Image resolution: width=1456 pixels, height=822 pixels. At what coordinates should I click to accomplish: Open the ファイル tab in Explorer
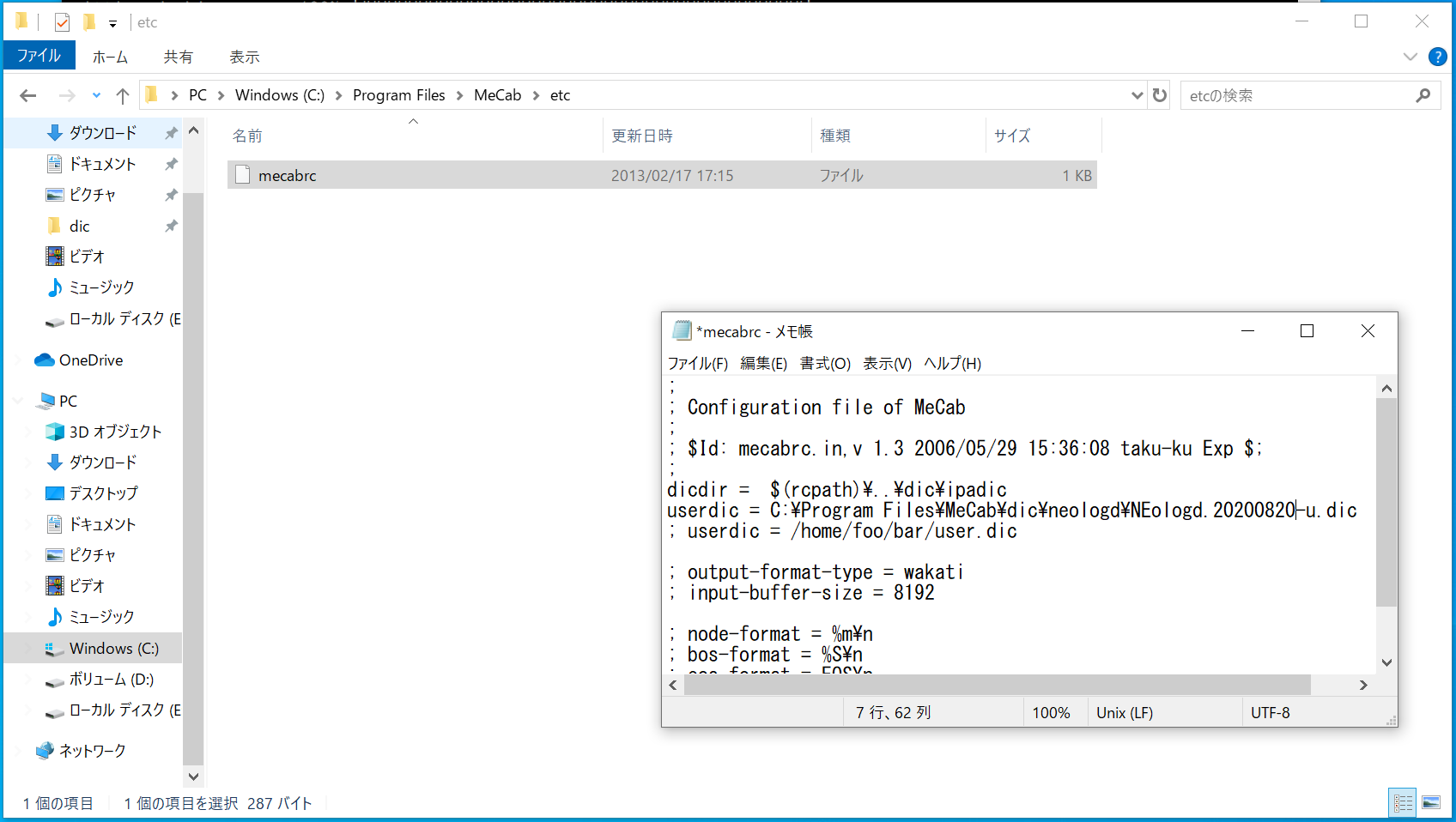(39, 56)
